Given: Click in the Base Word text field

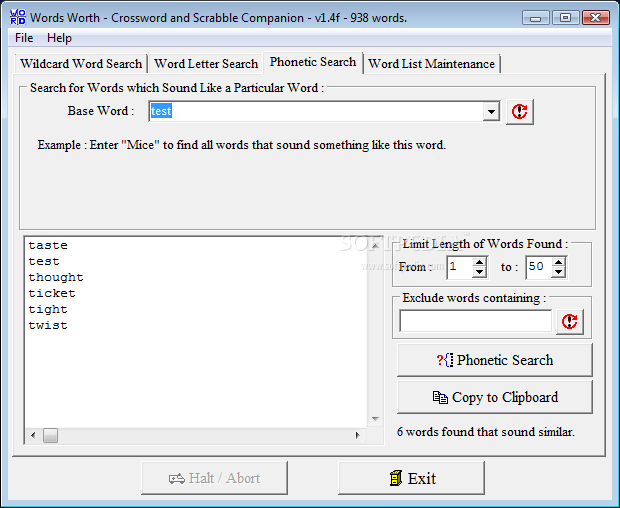Looking at the screenshot, I should coord(316,111).
